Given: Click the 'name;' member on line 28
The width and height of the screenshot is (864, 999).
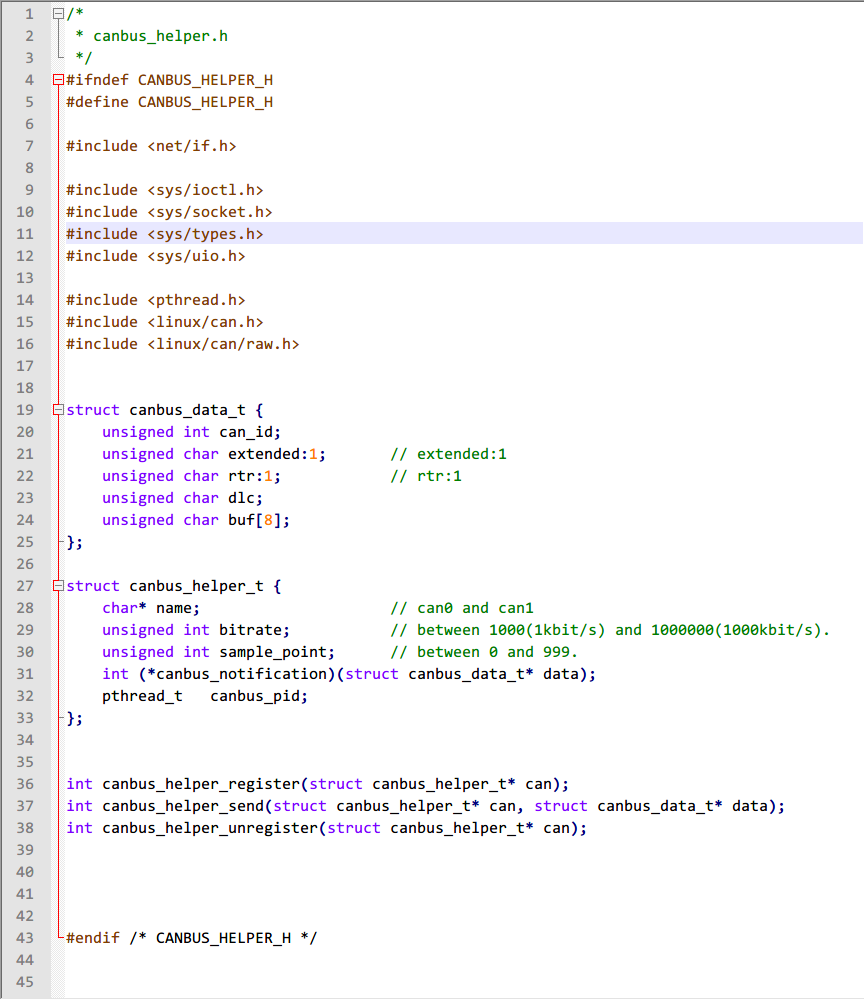Looking at the screenshot, I should click(x=178, y=608).
